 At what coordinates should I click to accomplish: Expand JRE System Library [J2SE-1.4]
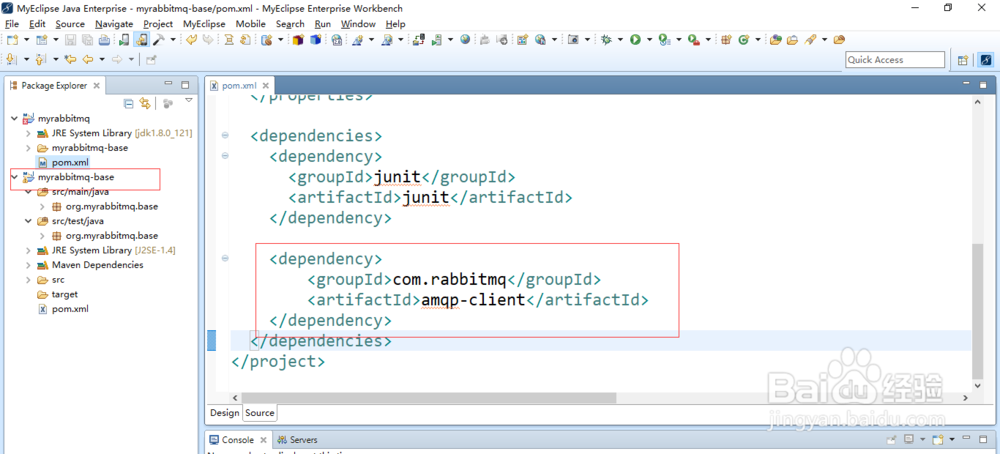(27, 250)
